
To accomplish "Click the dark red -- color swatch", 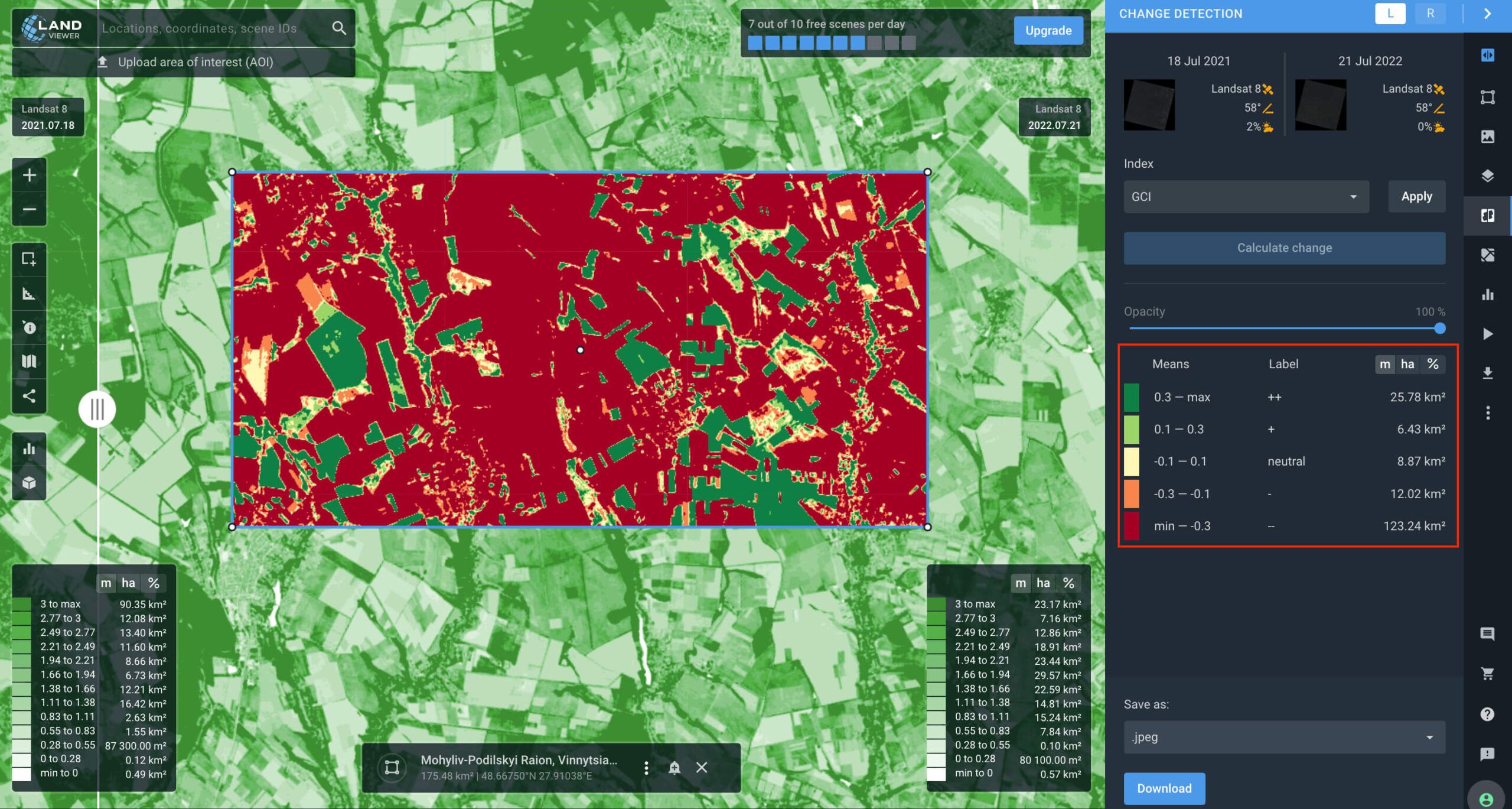I will click(1131, 526).
